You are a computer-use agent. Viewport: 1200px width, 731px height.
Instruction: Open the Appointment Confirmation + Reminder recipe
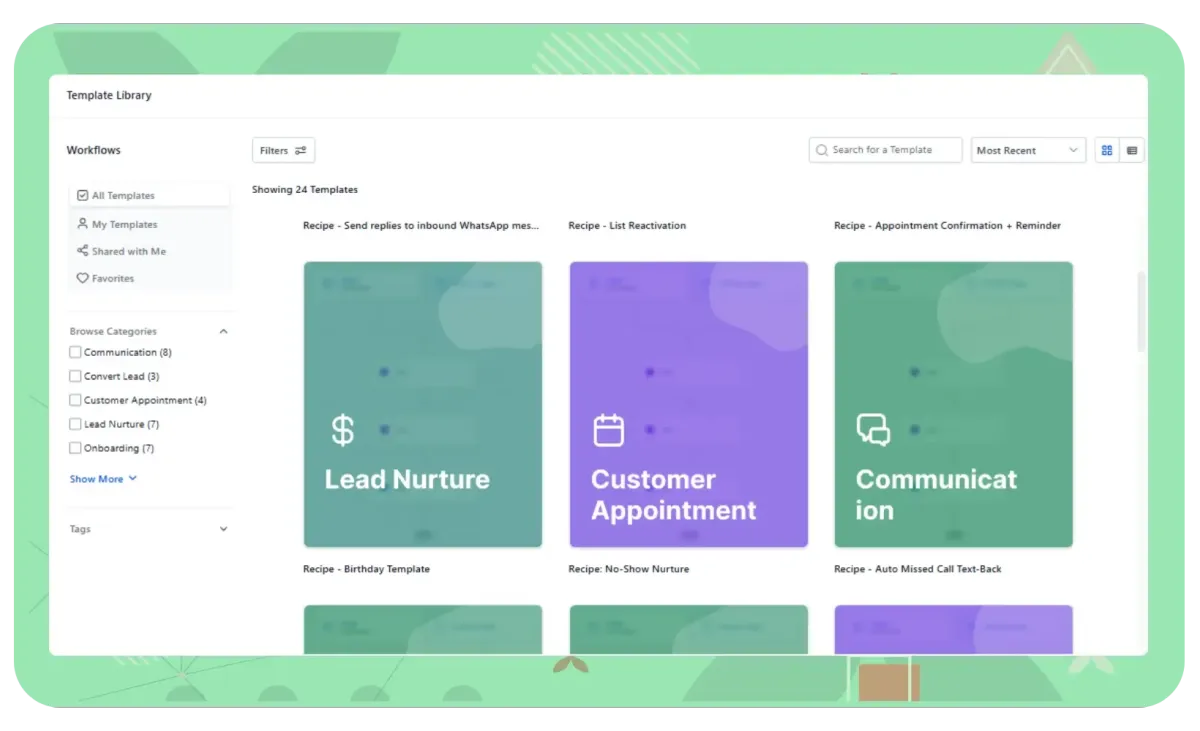(x=947, y=225)
